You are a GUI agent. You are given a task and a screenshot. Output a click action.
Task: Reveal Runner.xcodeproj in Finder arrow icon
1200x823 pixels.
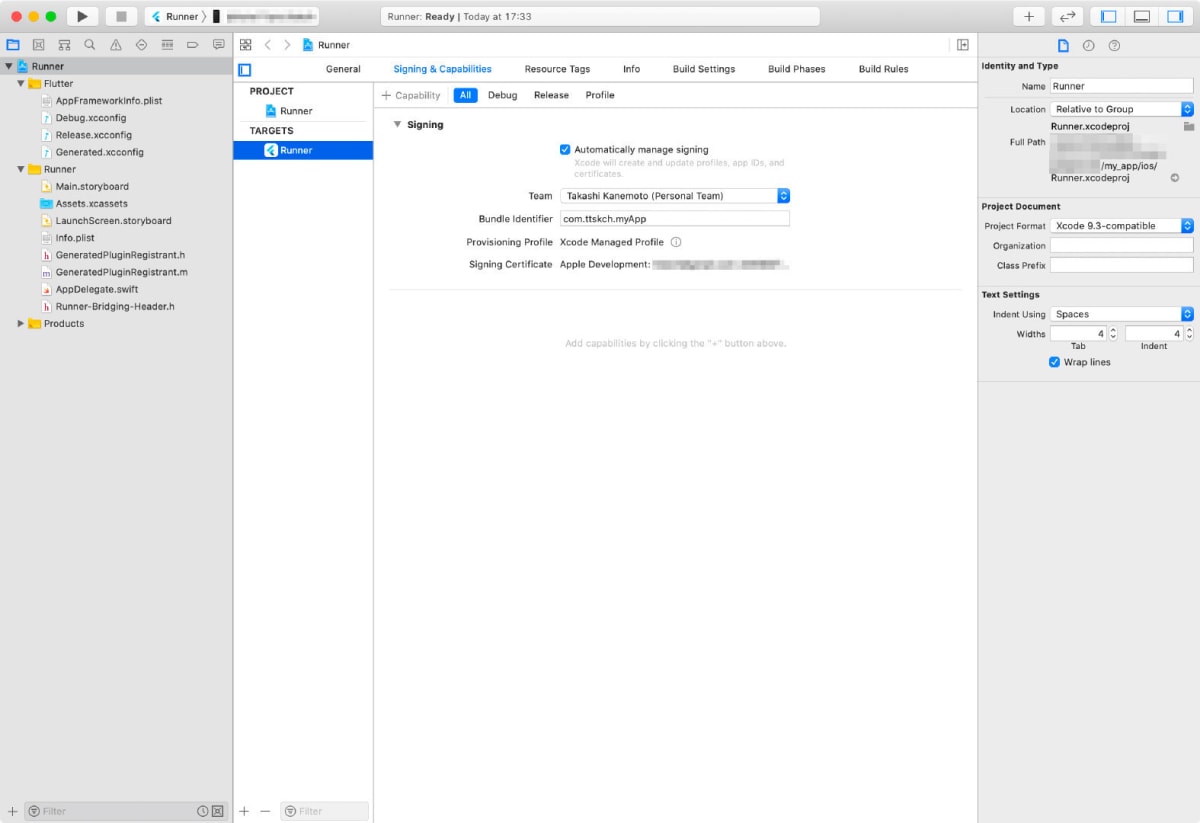point(1174,178)
